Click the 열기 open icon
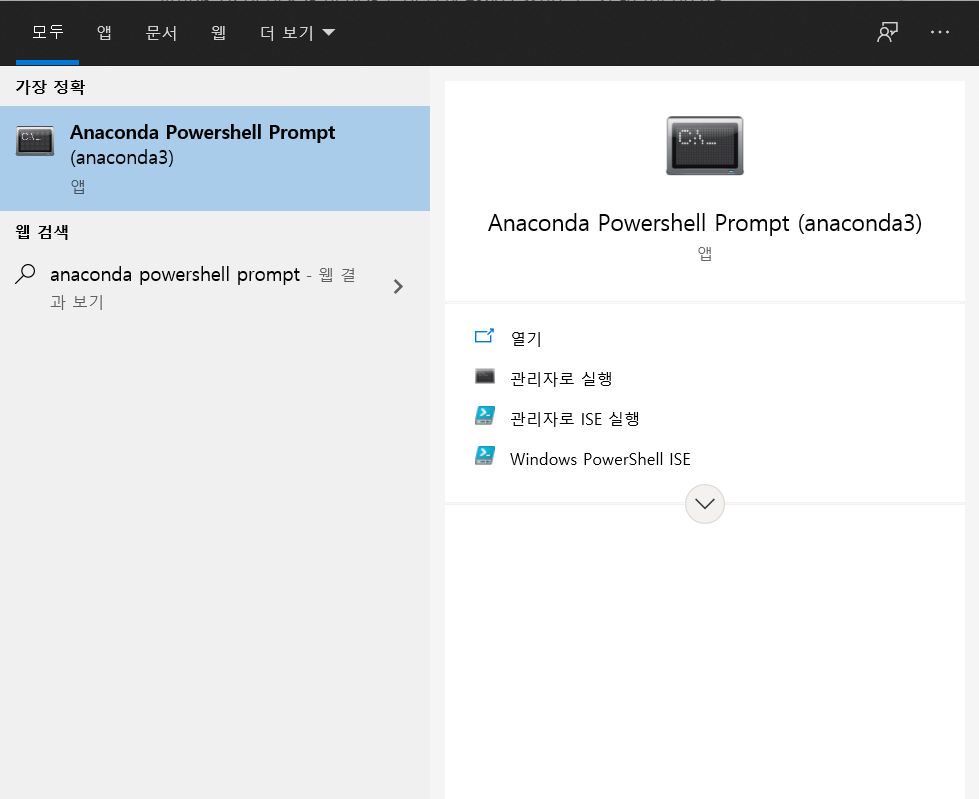 485,337
